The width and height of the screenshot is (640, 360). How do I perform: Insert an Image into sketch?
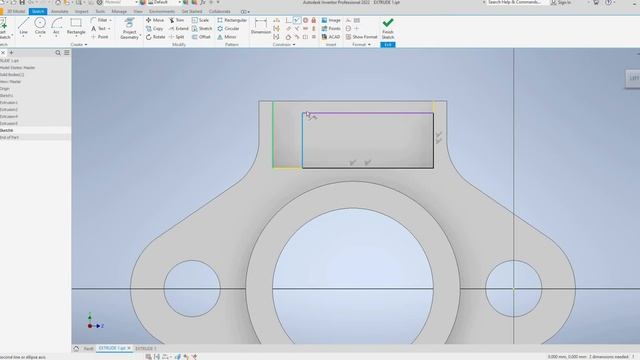tap(331, 20)
